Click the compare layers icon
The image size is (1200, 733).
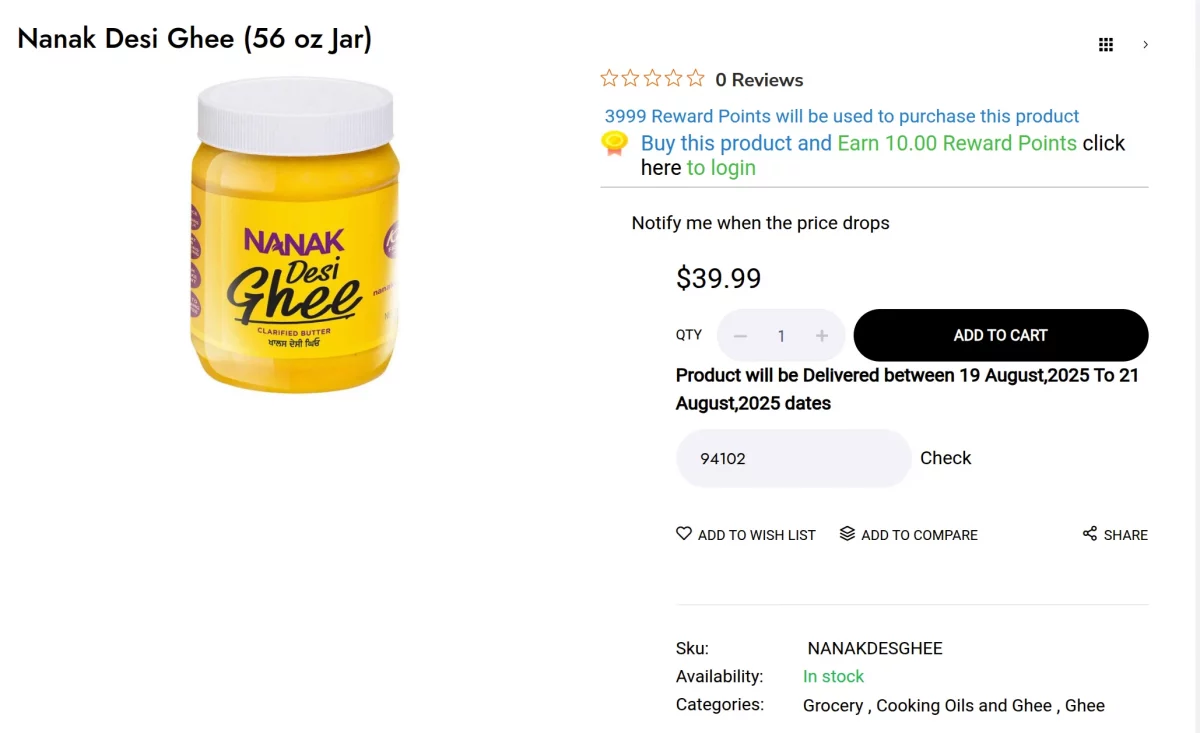pos(847,534)
